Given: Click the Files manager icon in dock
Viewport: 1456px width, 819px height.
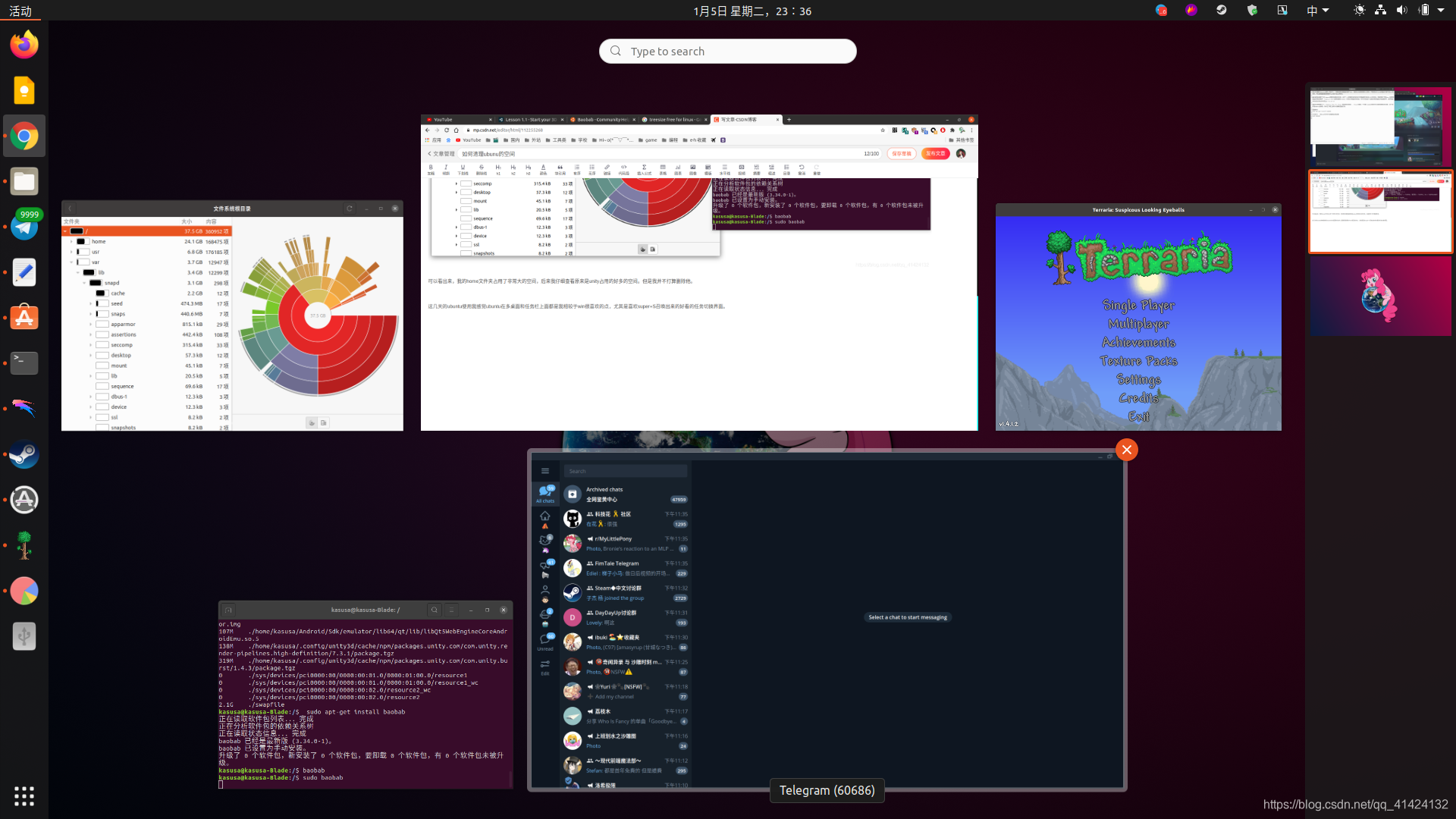Looking at the screenshot, I should click(24, 181).
